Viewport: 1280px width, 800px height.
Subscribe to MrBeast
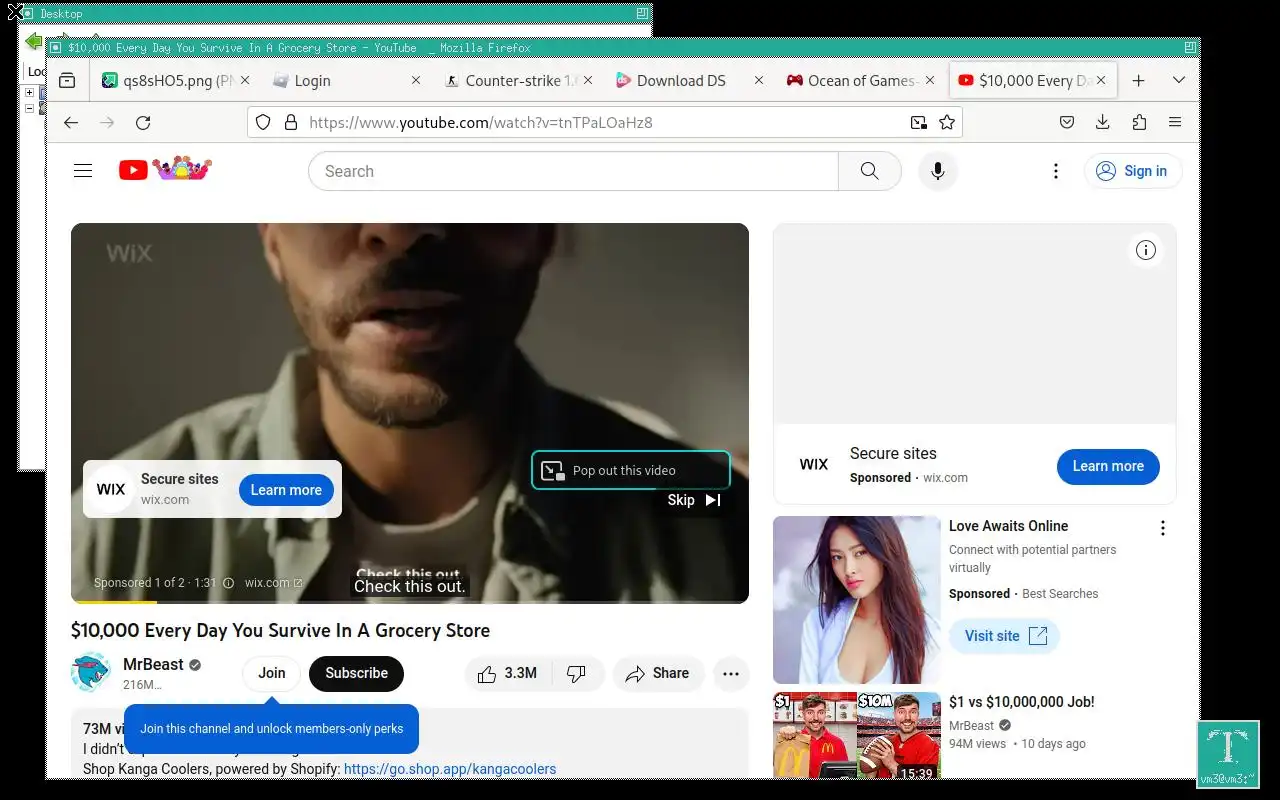pos(356,673)
